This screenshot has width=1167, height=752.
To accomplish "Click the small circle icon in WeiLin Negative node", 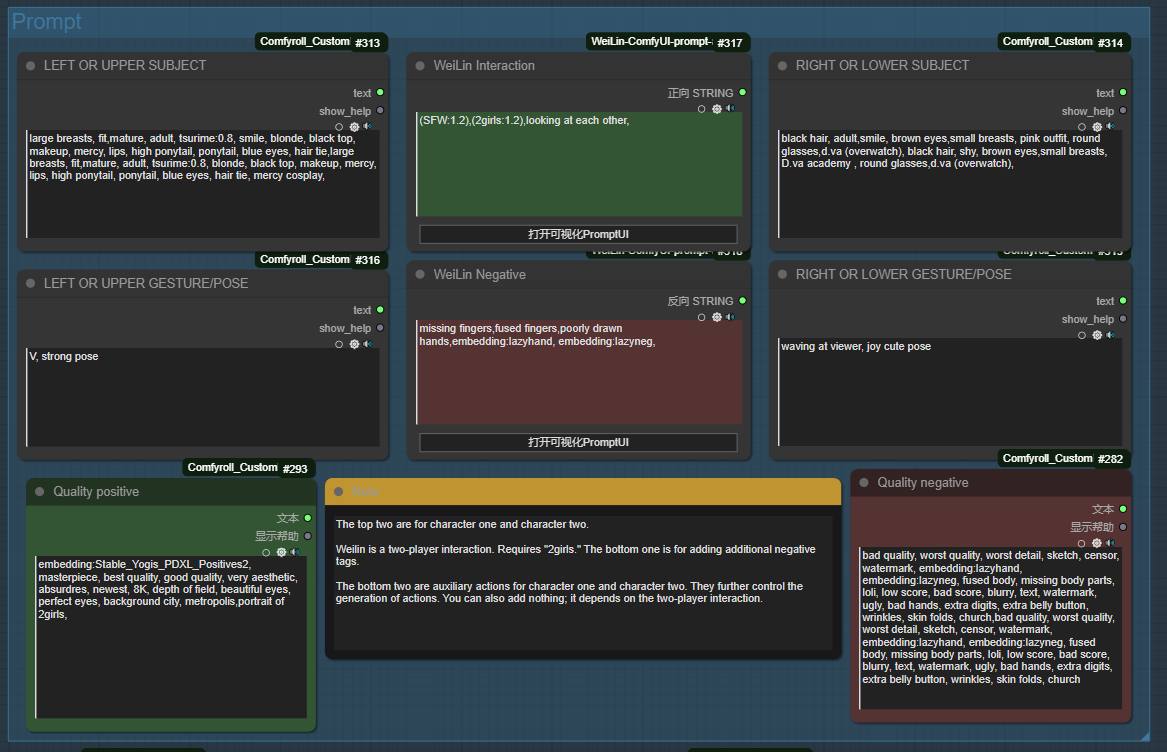I will point(701,318).
